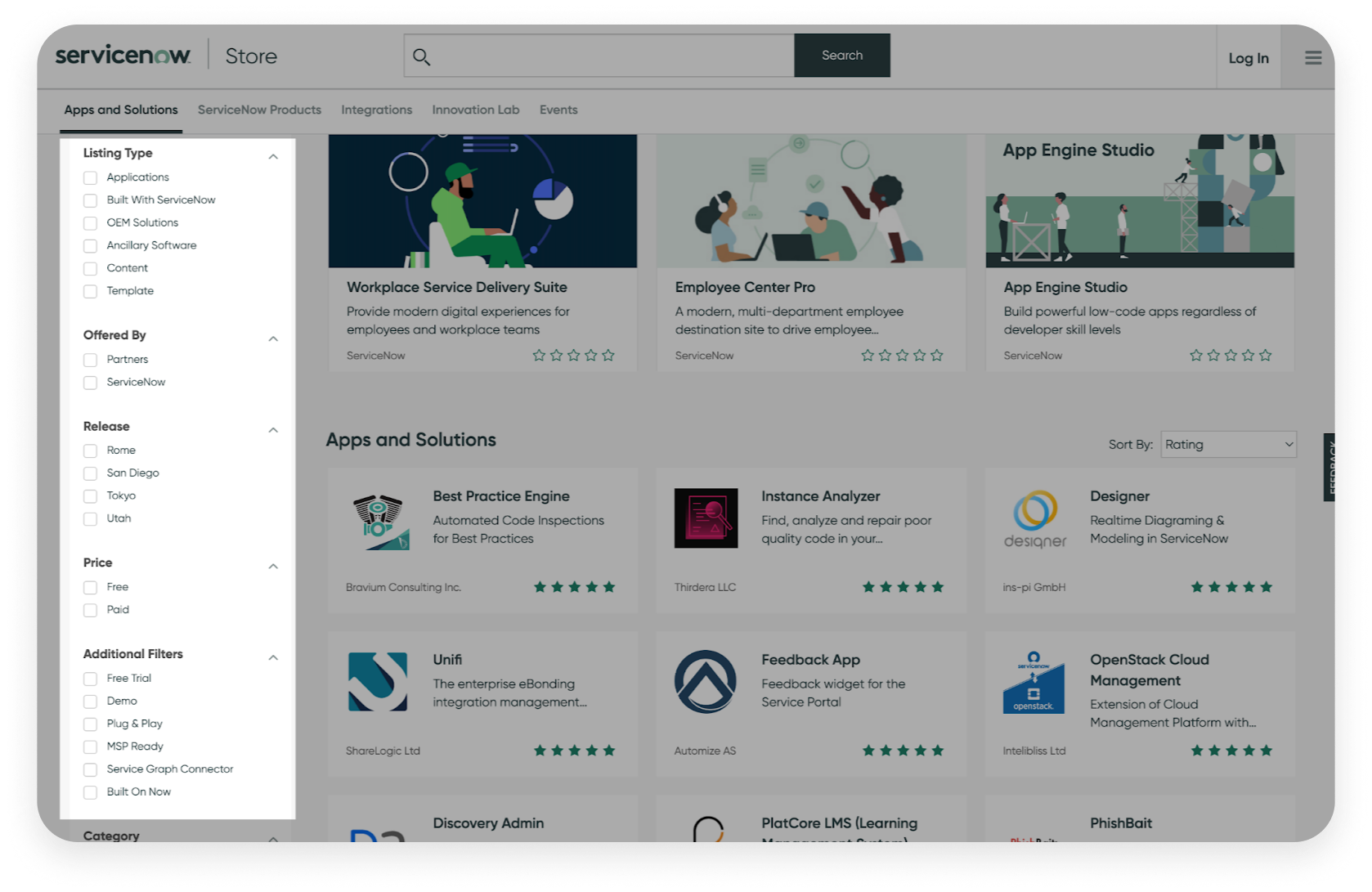Rate Employee Center Pro with five stars
The width and height of the screenshot is (1372, 892).
(x=936, y=355)
